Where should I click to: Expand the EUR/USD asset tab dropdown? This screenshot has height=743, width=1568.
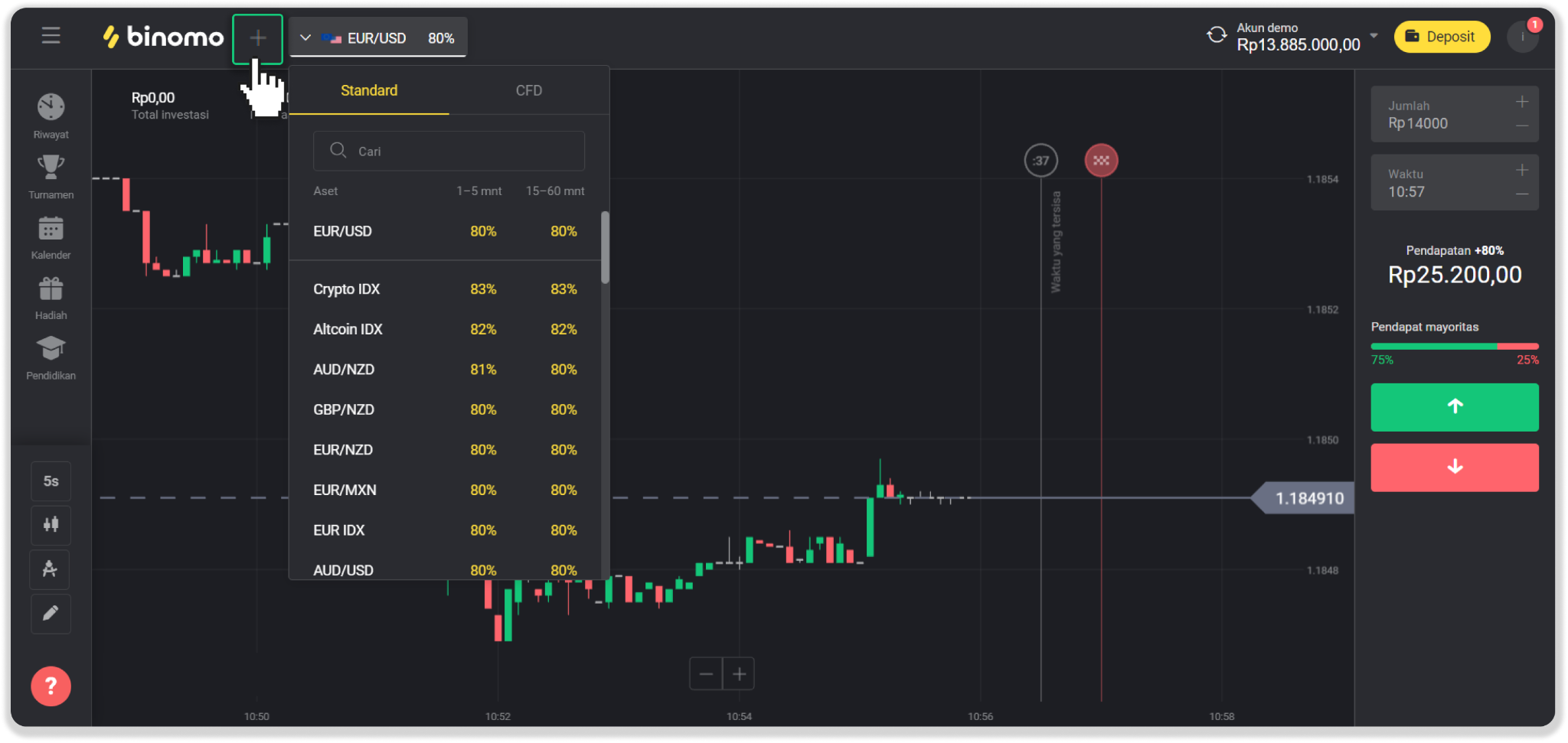tap(305, 37)
